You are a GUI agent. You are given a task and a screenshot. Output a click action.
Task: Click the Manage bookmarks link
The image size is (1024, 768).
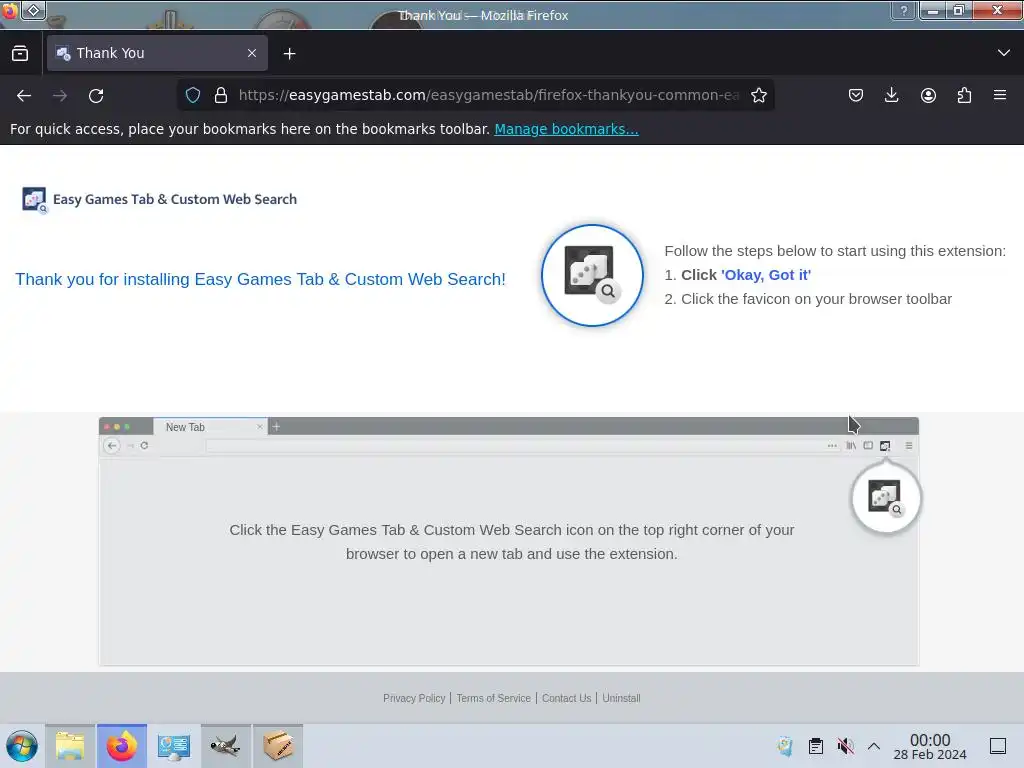click(566, 129)
